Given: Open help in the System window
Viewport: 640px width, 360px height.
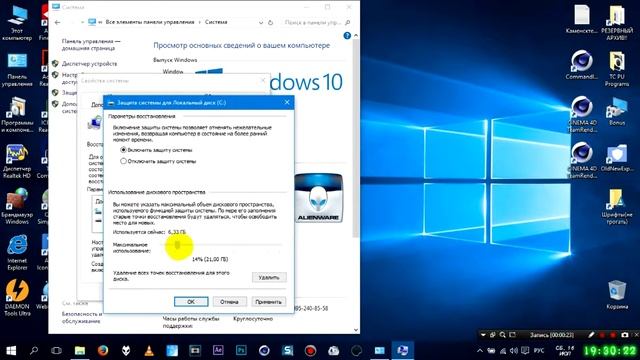Looking at the screenshot, I should 347,36.
